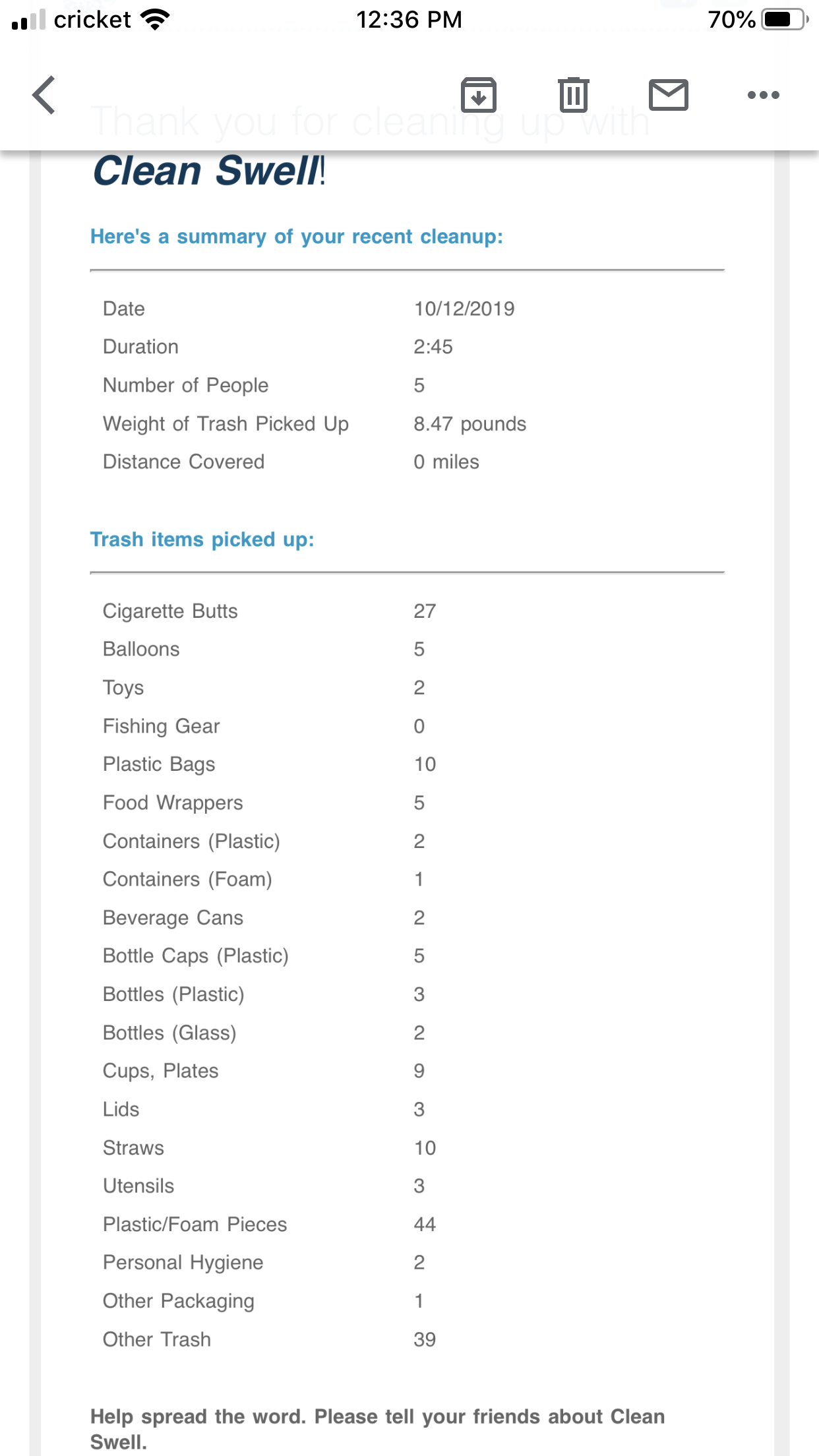Tap the Wi-Fi status icon
Image resolution: width=819 pixels, height=1456 pixels.
click(156, 20)
